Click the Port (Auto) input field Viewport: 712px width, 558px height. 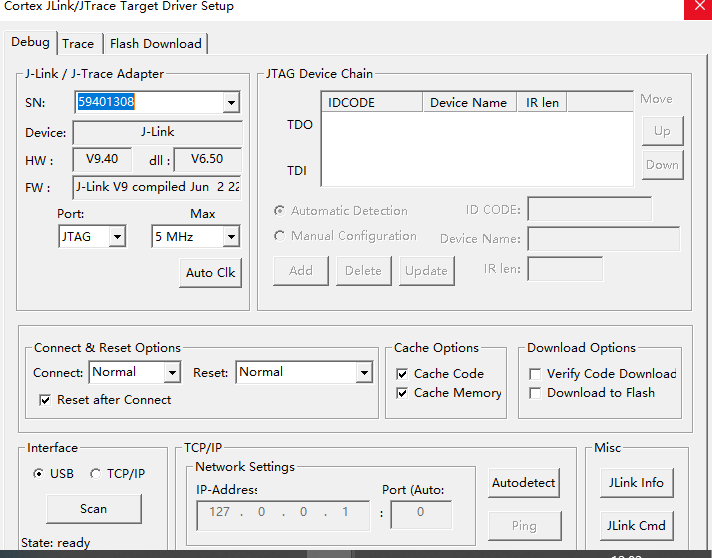coord(421,515)
